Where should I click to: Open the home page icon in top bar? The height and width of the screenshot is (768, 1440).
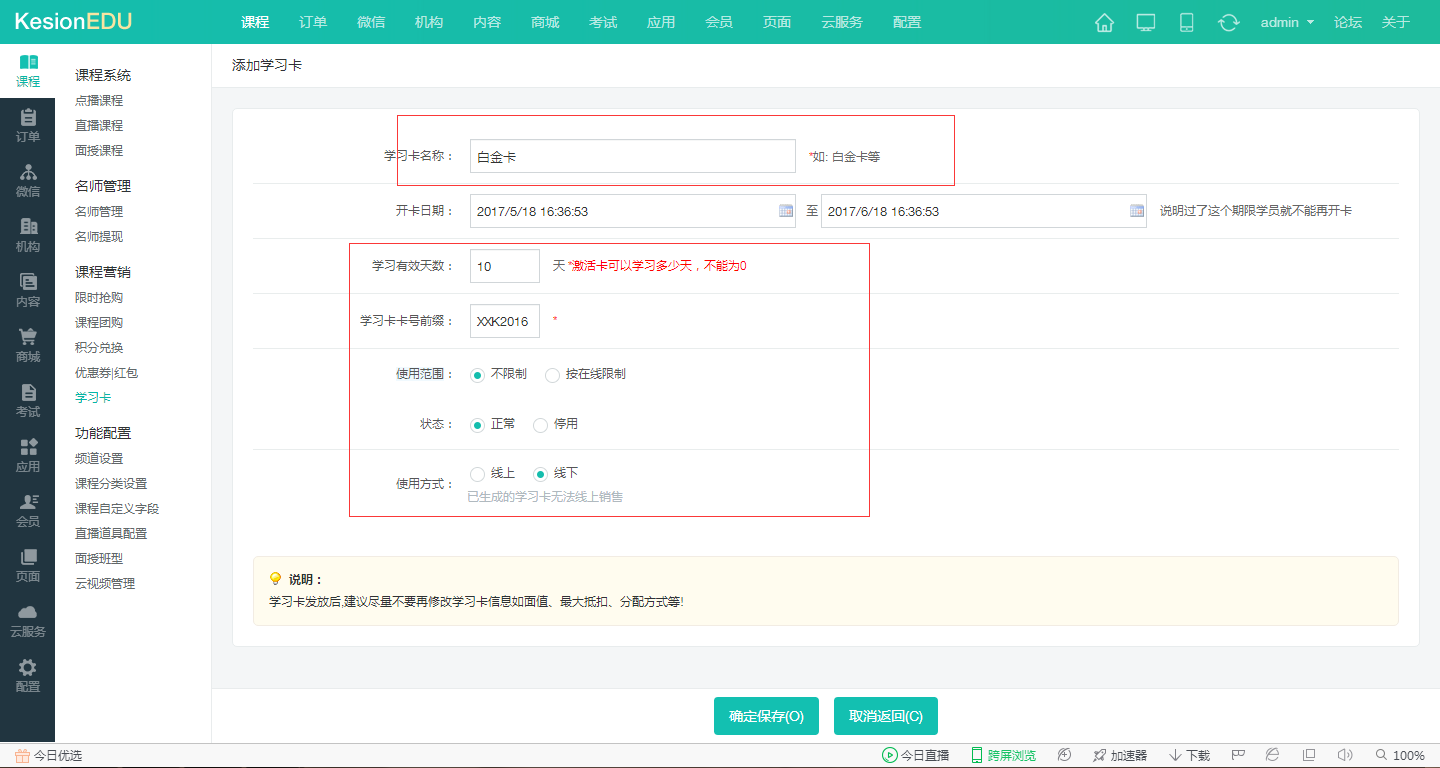pos(1104,21)
